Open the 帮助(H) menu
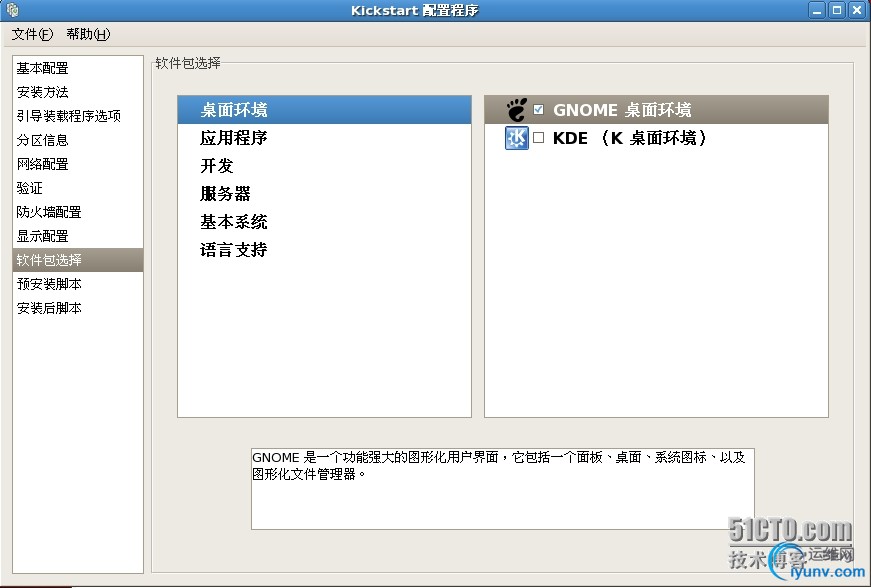 pyautogui.click(x=88, y=34)
